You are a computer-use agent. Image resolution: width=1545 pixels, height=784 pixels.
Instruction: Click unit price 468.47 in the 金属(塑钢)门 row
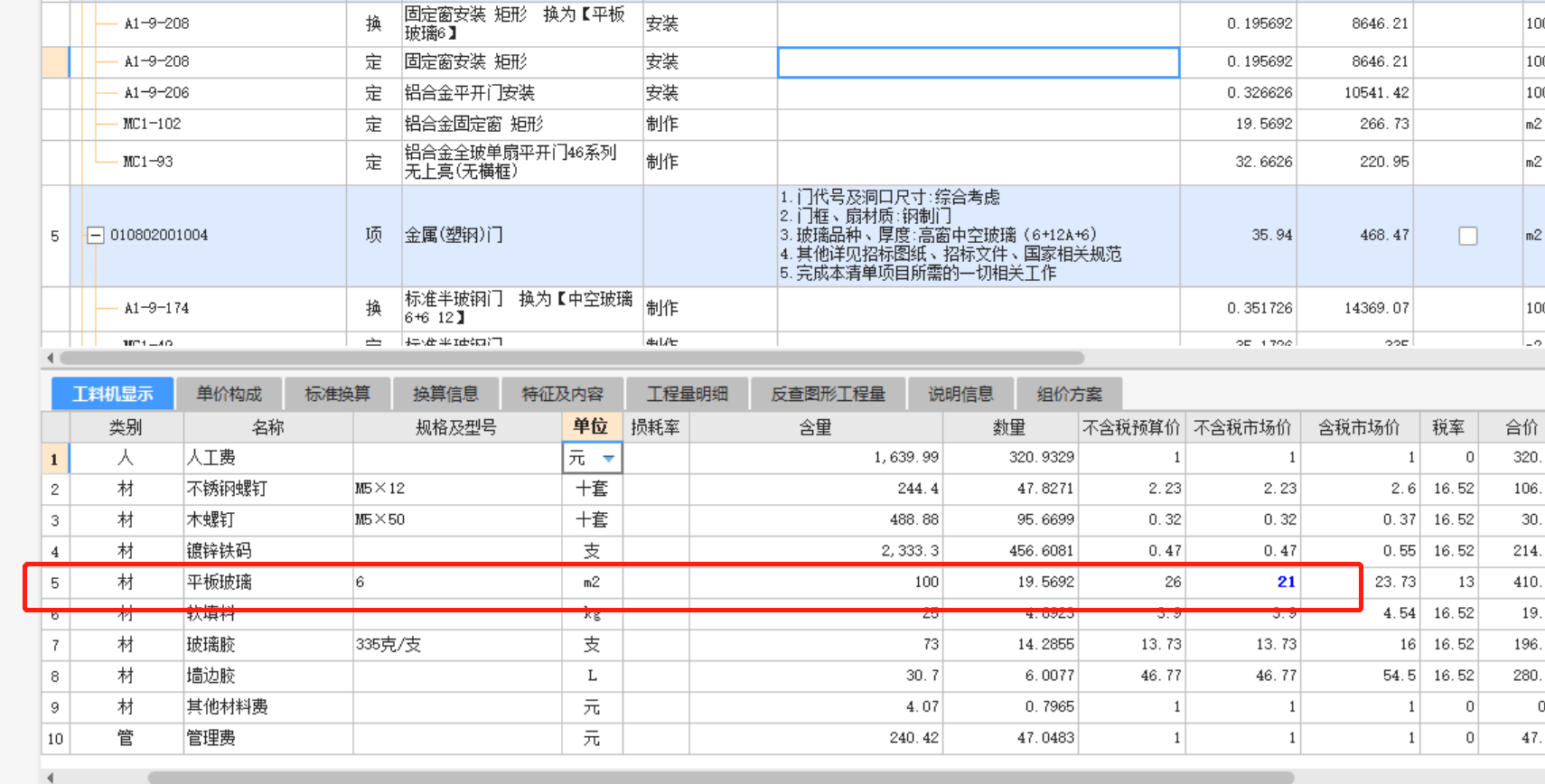[x=1384, y=235]
